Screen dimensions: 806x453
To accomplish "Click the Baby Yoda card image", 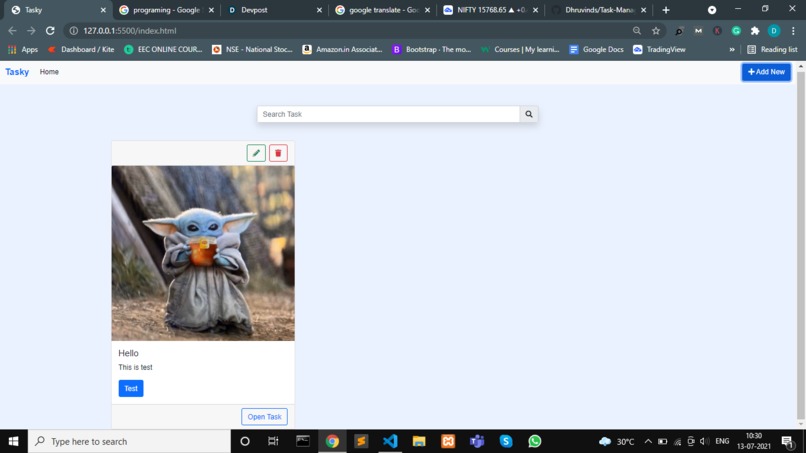I will point(203,253).
